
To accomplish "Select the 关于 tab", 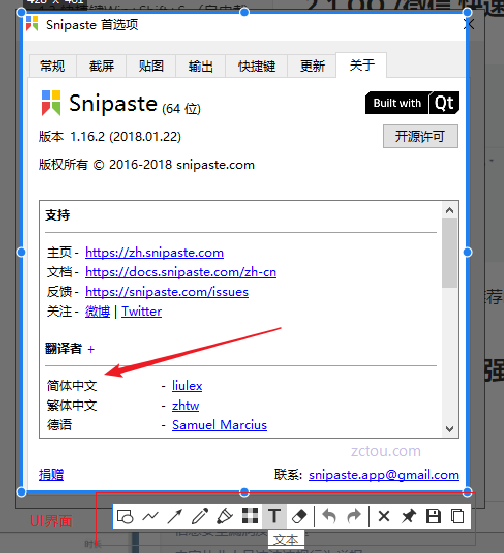I will pyautogui.click(x=362, y=65).
